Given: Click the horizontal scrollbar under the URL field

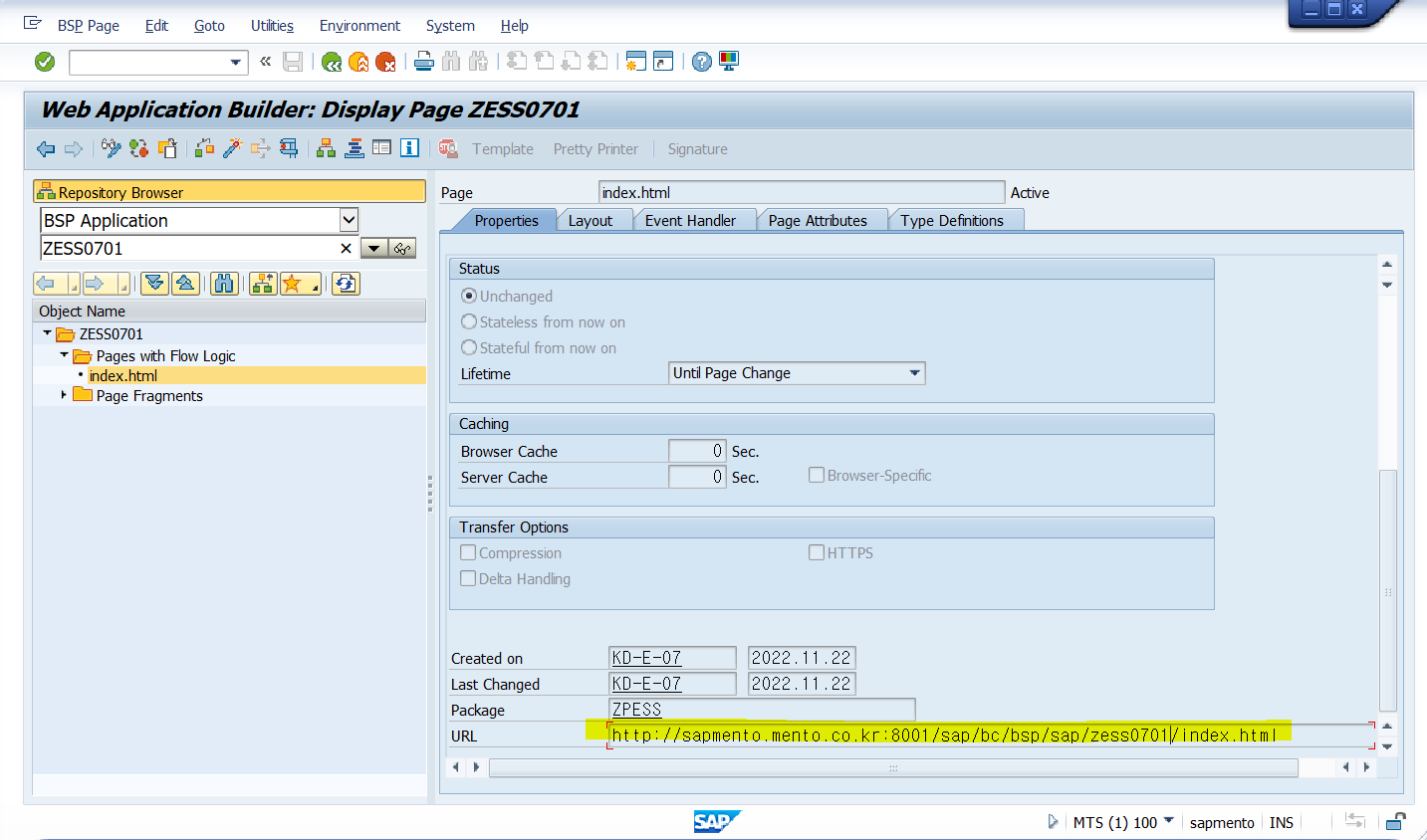Looking at the screenshot, I should tap(893, 767).
